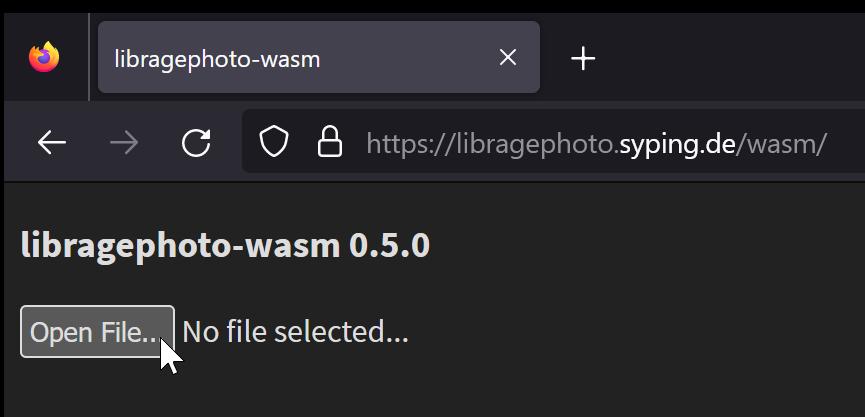The height and width of the screenshot is (417, 865).
Task: Close the libragephoto-wasm tab
Action: pos(508,58)
